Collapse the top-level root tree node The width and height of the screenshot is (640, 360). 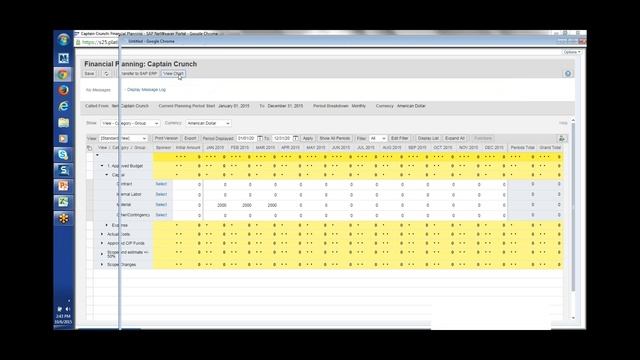click(x=97, y=156)
